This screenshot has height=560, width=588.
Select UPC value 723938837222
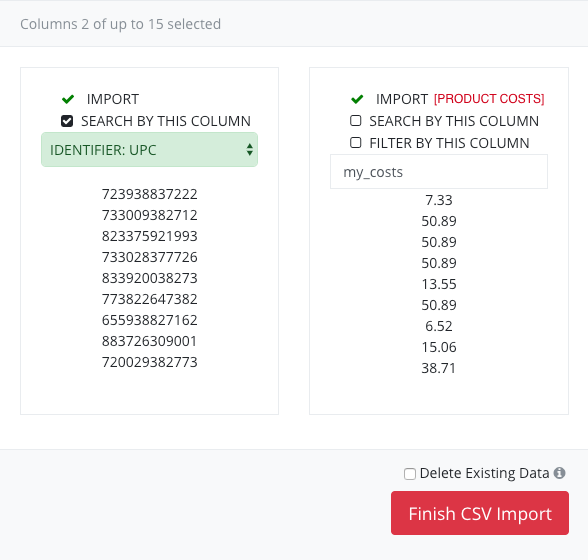(150, 194)
